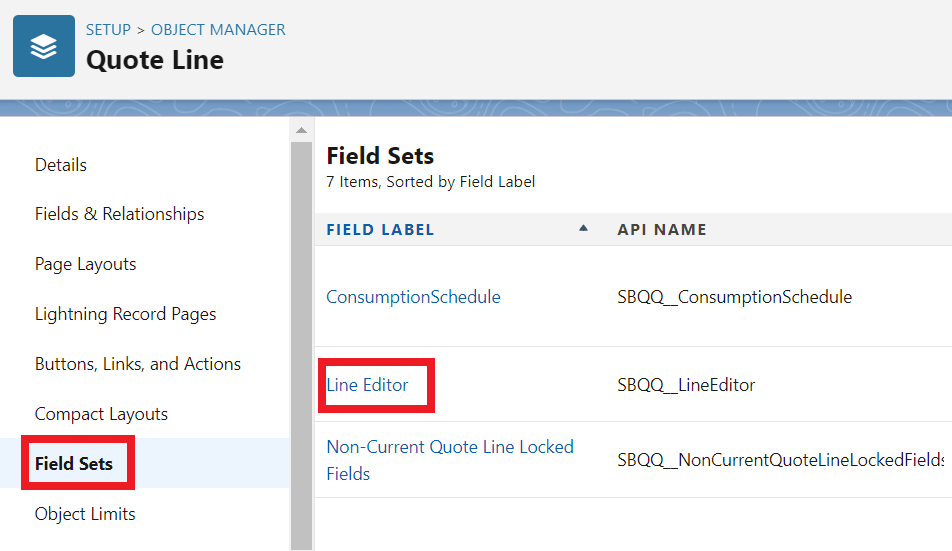Open Object Limits section
The height and width of the screenshot is (551, 952).
tap(85, 514)
